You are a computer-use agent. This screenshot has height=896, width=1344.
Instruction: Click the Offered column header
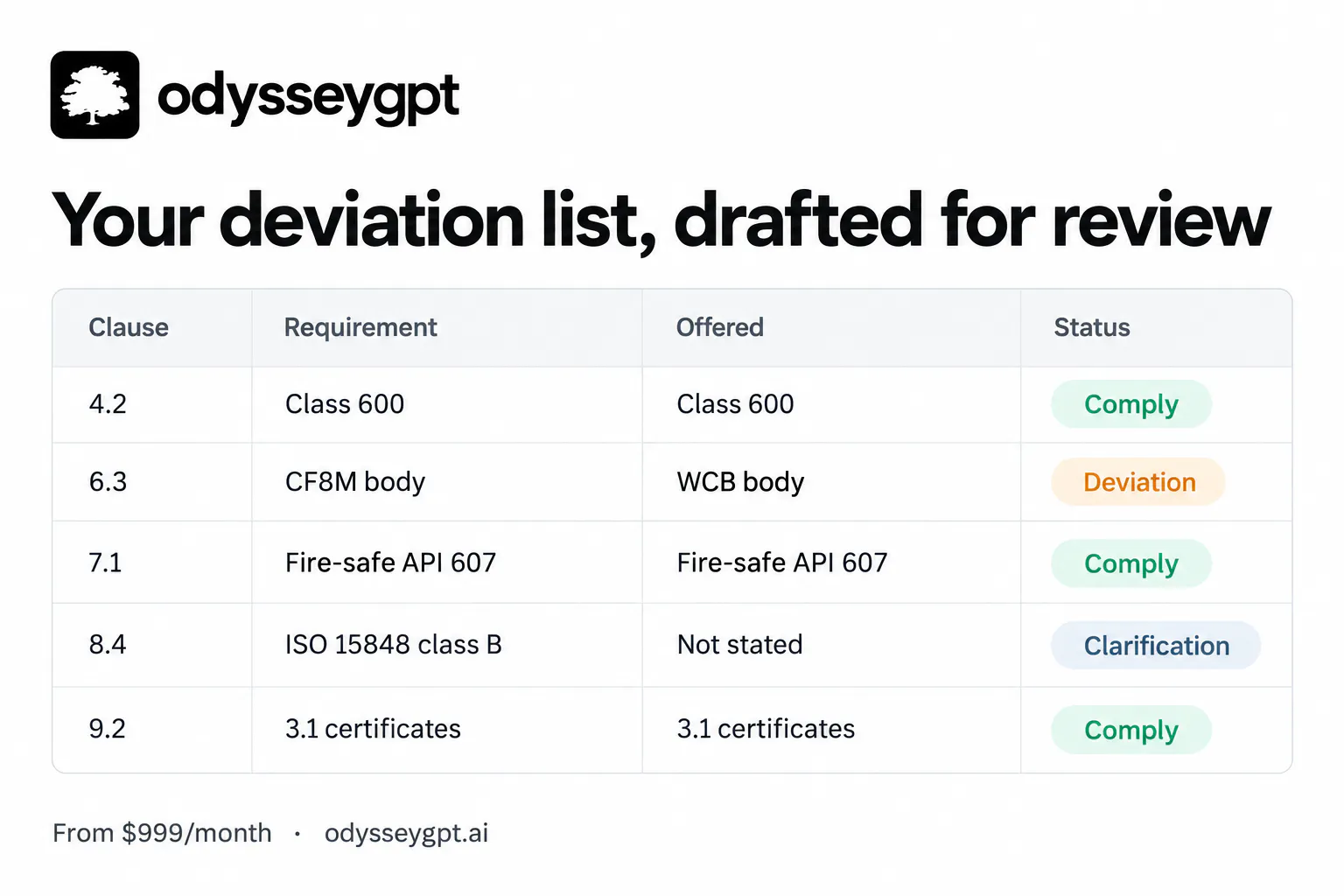[x=720, y=327]
